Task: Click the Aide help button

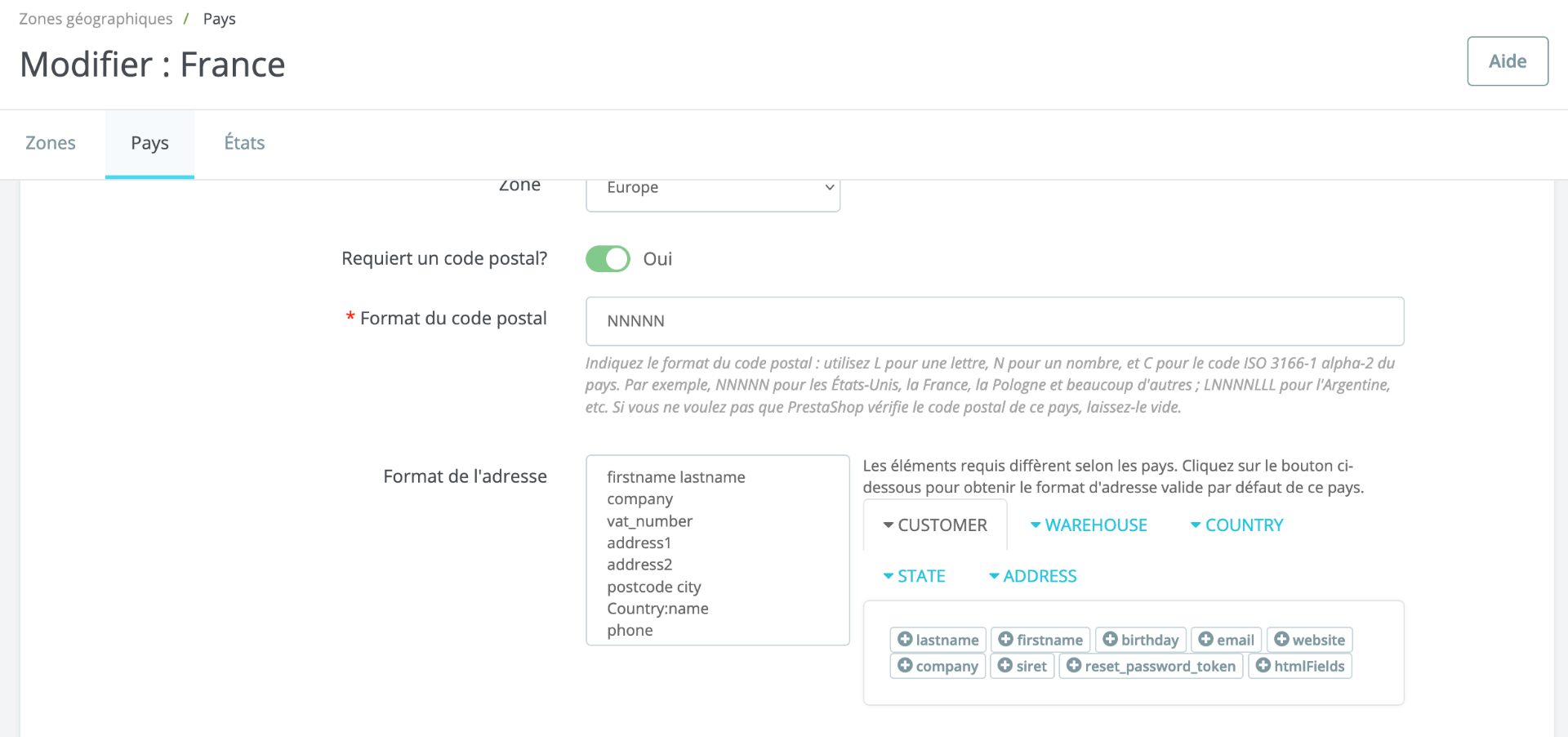Action: [x=1508, y=61]
